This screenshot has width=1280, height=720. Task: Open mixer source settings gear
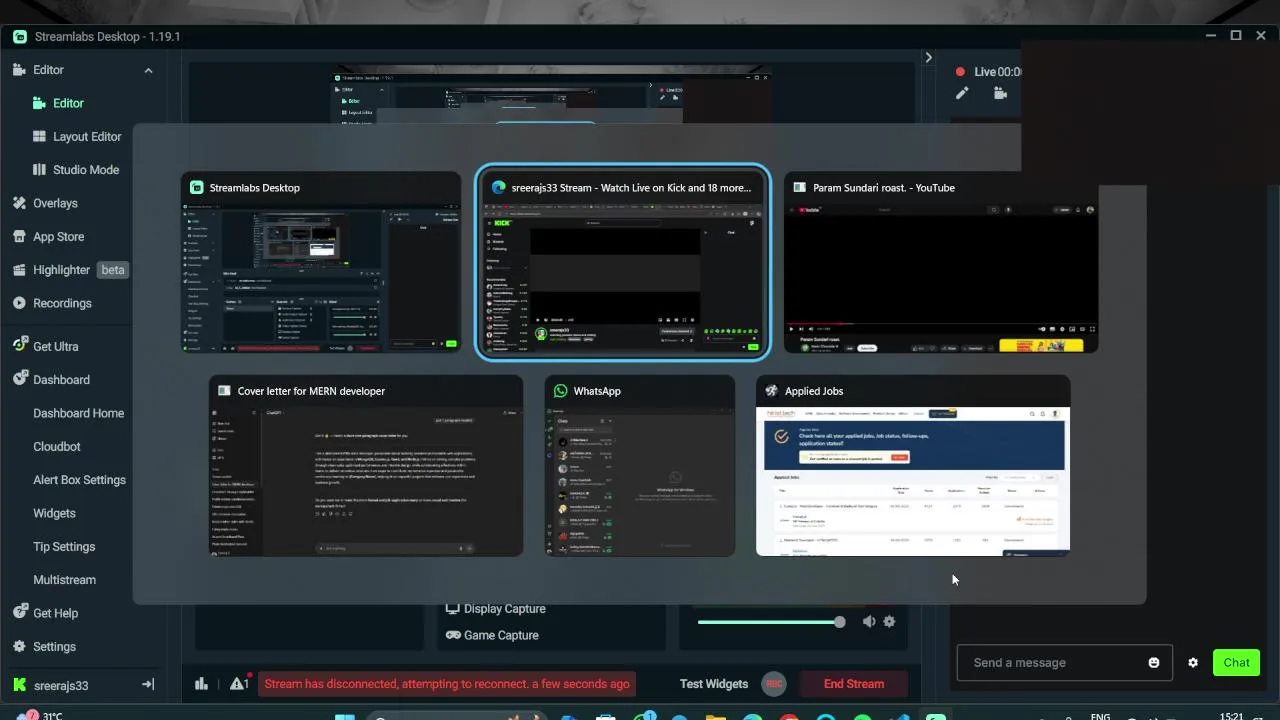click(889, 622)
